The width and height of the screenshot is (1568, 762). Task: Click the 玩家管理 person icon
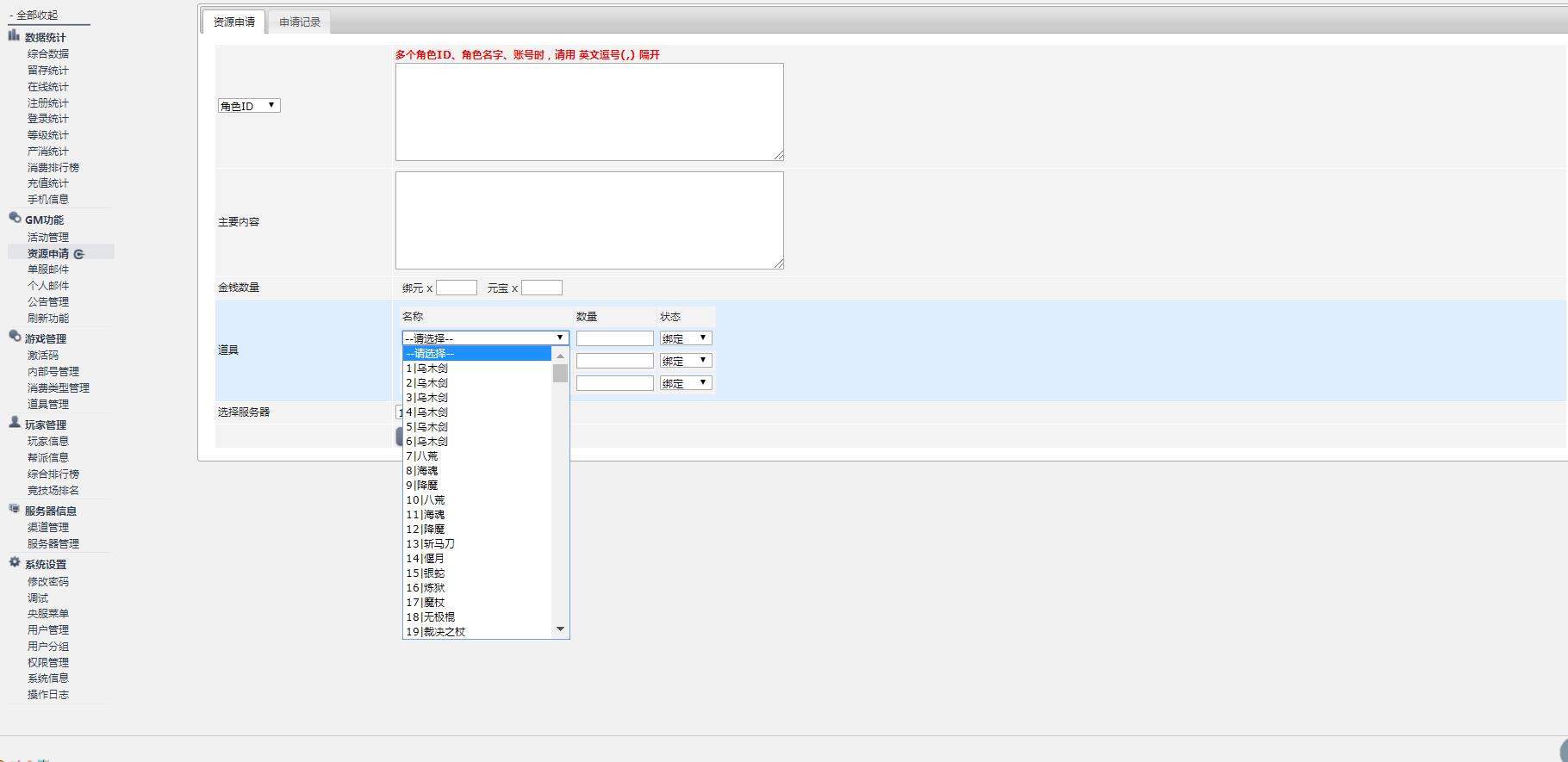click(x=15, y=423)
